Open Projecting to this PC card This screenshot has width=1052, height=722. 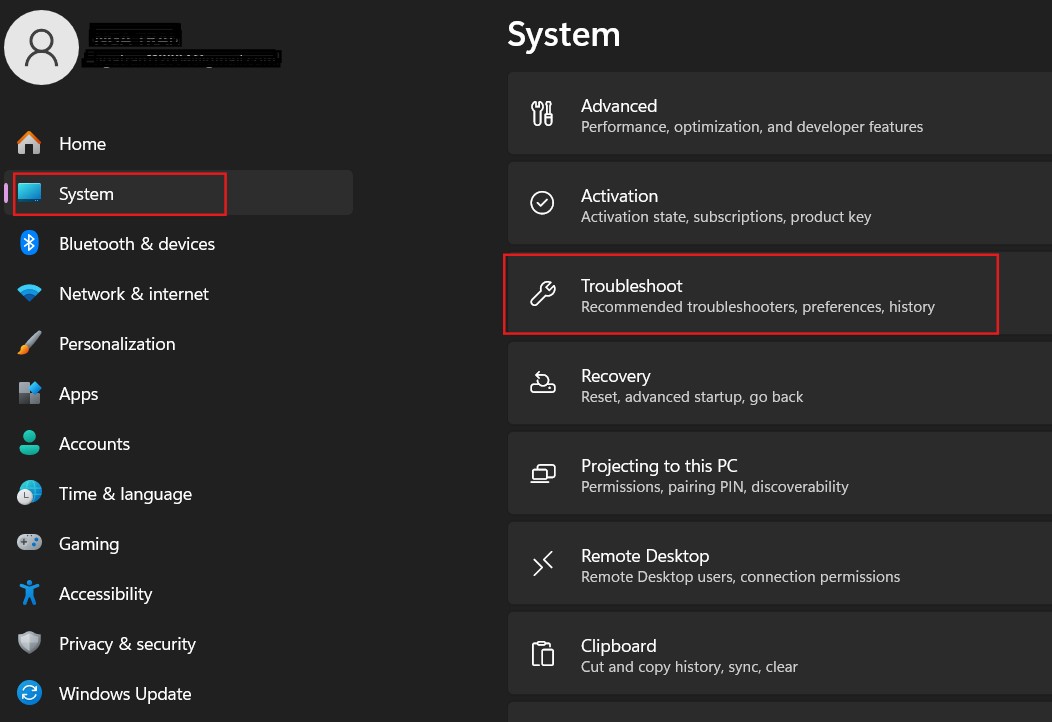point(780,473)
